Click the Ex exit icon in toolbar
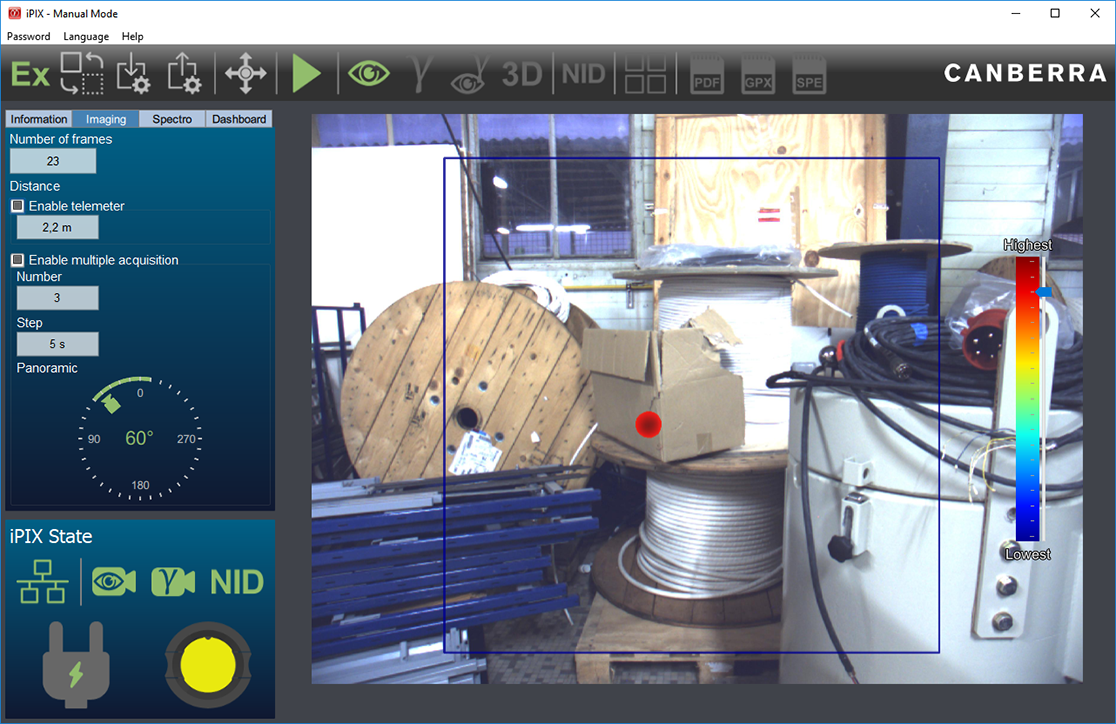The height and width of the screenshot is (724, 1116). pos(29,72)
